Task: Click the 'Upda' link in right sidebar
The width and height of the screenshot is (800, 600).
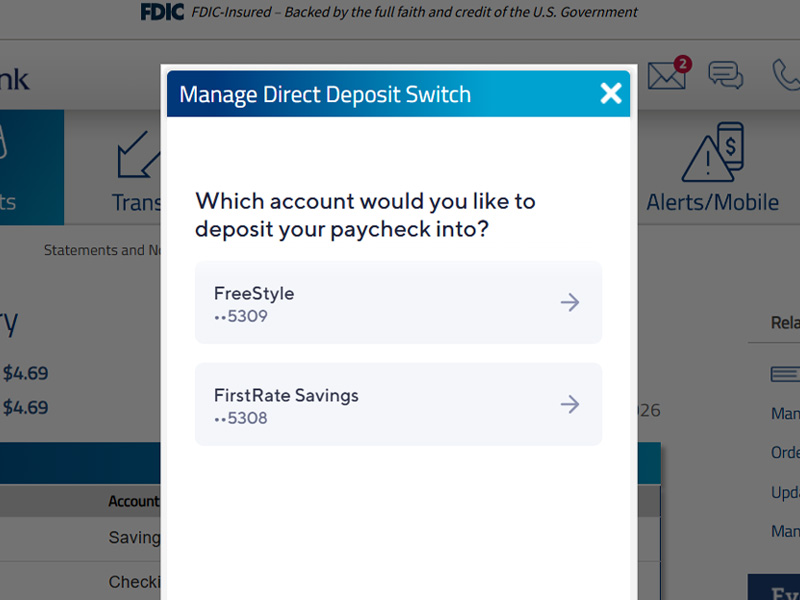Action: click(785, 492)
